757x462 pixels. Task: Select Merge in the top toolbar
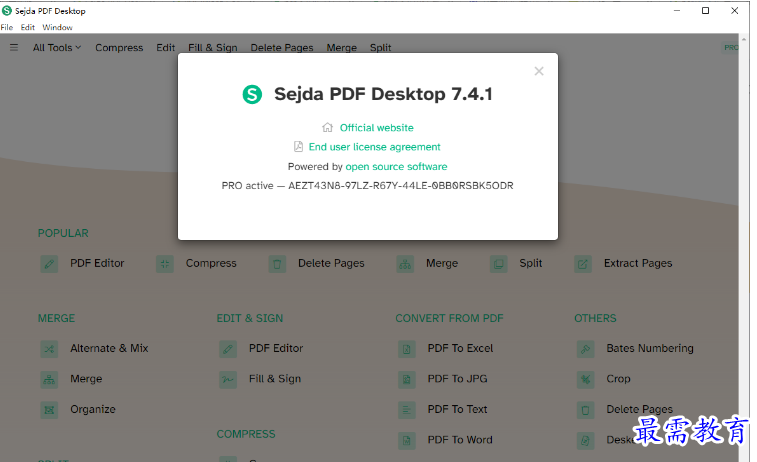point(342,48)
